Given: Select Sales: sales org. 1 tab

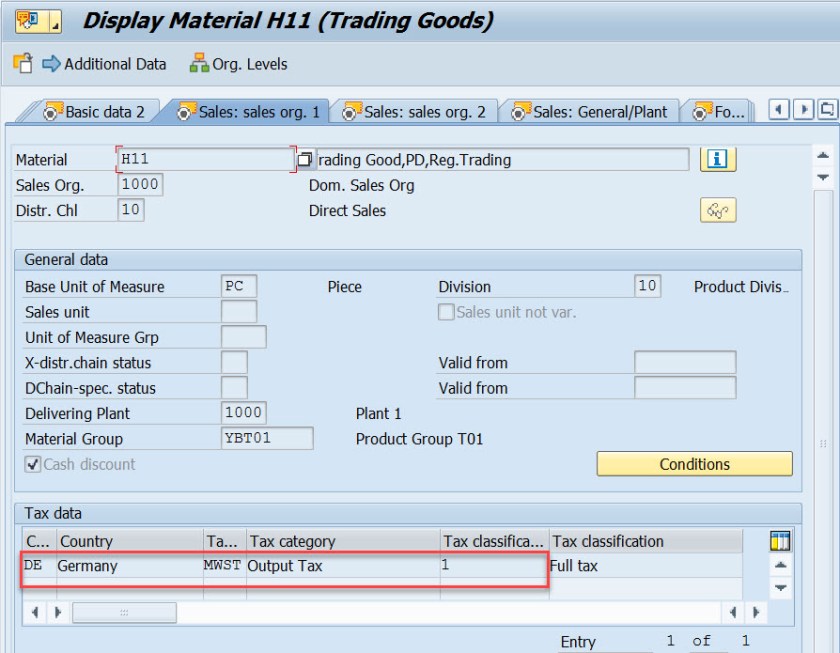Looking at the screenshot, I should [x=249, y=111].
